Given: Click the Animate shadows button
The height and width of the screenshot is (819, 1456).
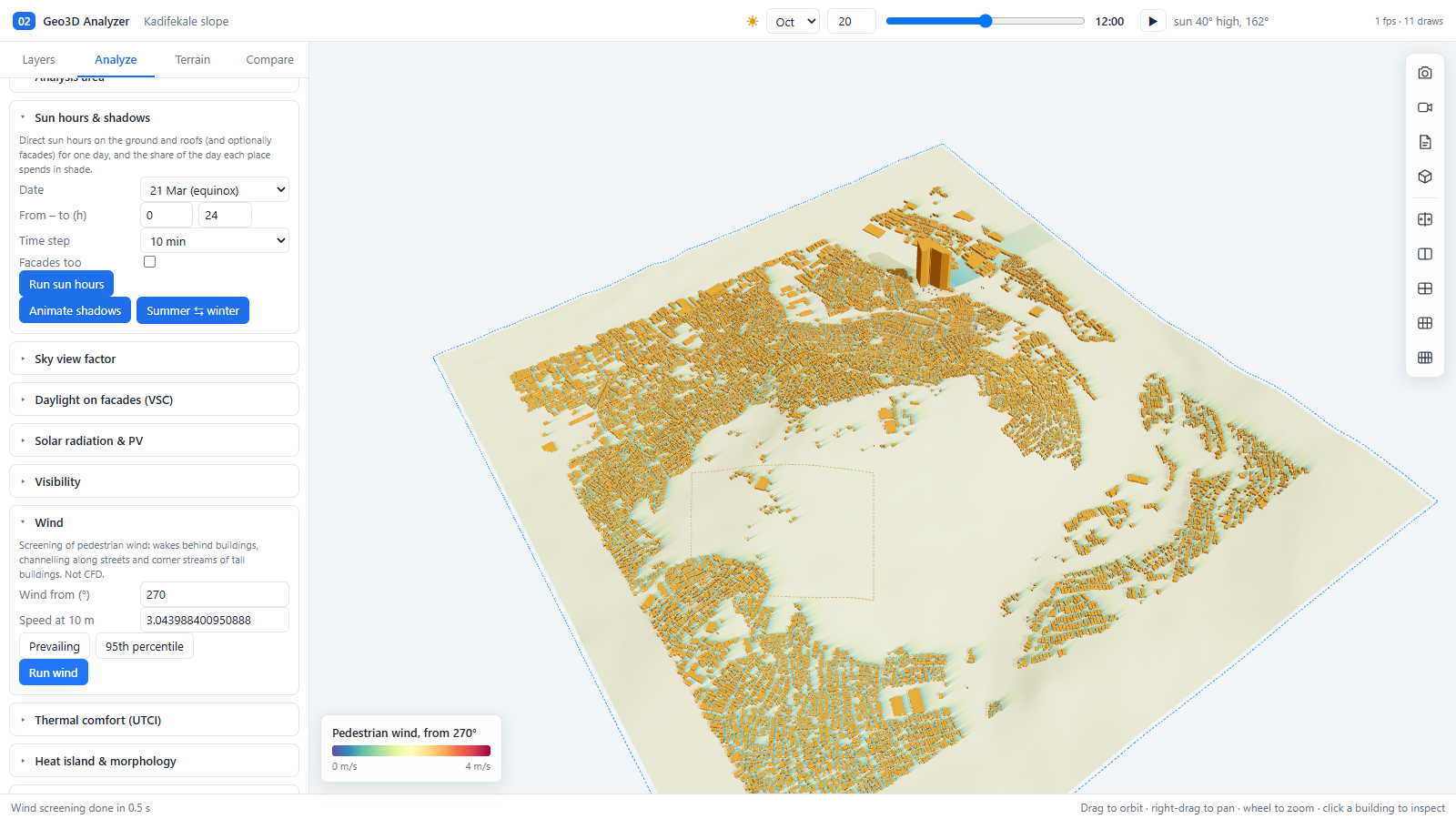Looking at the screenshot, I should point(75,310).
